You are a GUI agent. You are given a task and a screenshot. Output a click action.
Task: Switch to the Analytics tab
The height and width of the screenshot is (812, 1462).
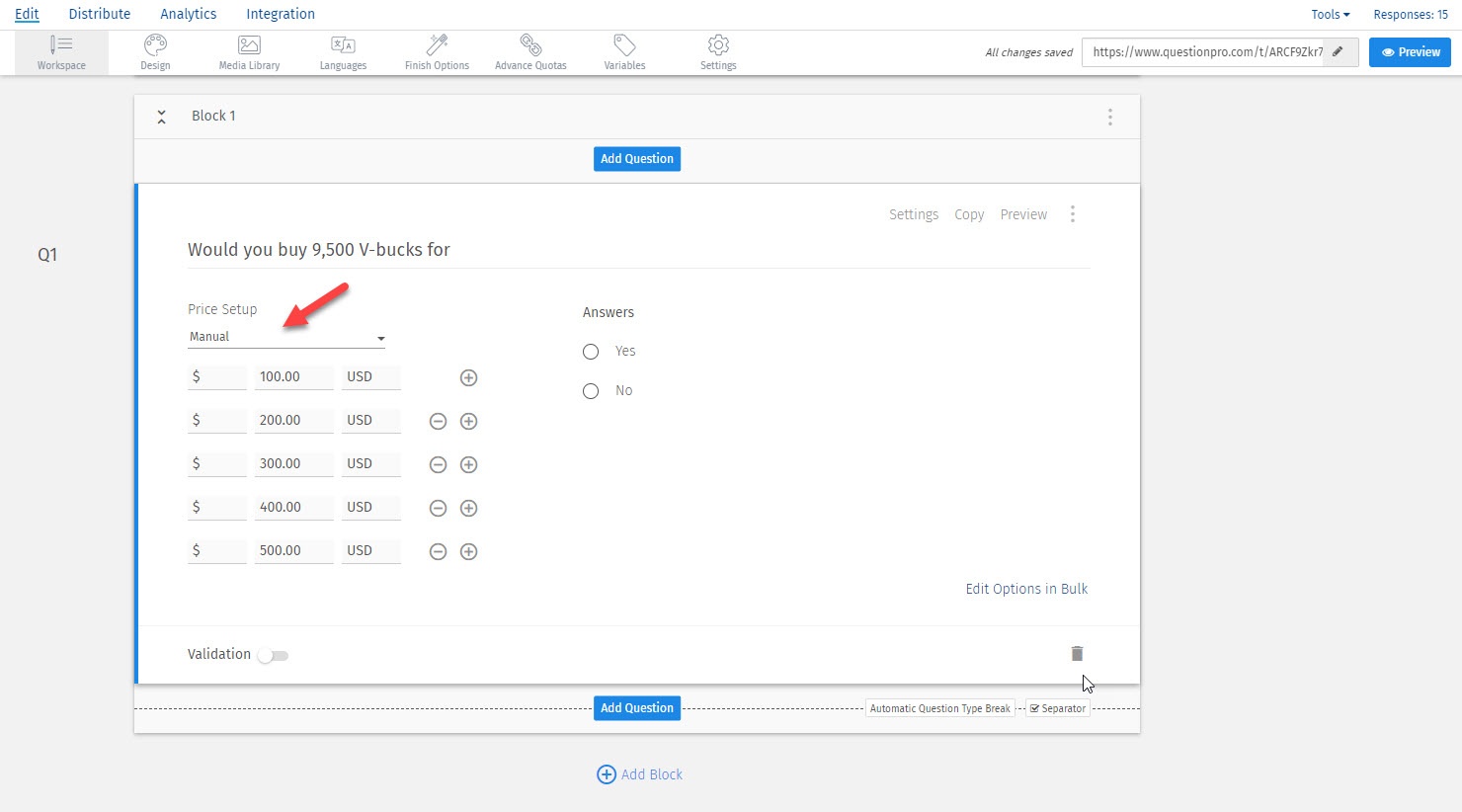point(189,14)
